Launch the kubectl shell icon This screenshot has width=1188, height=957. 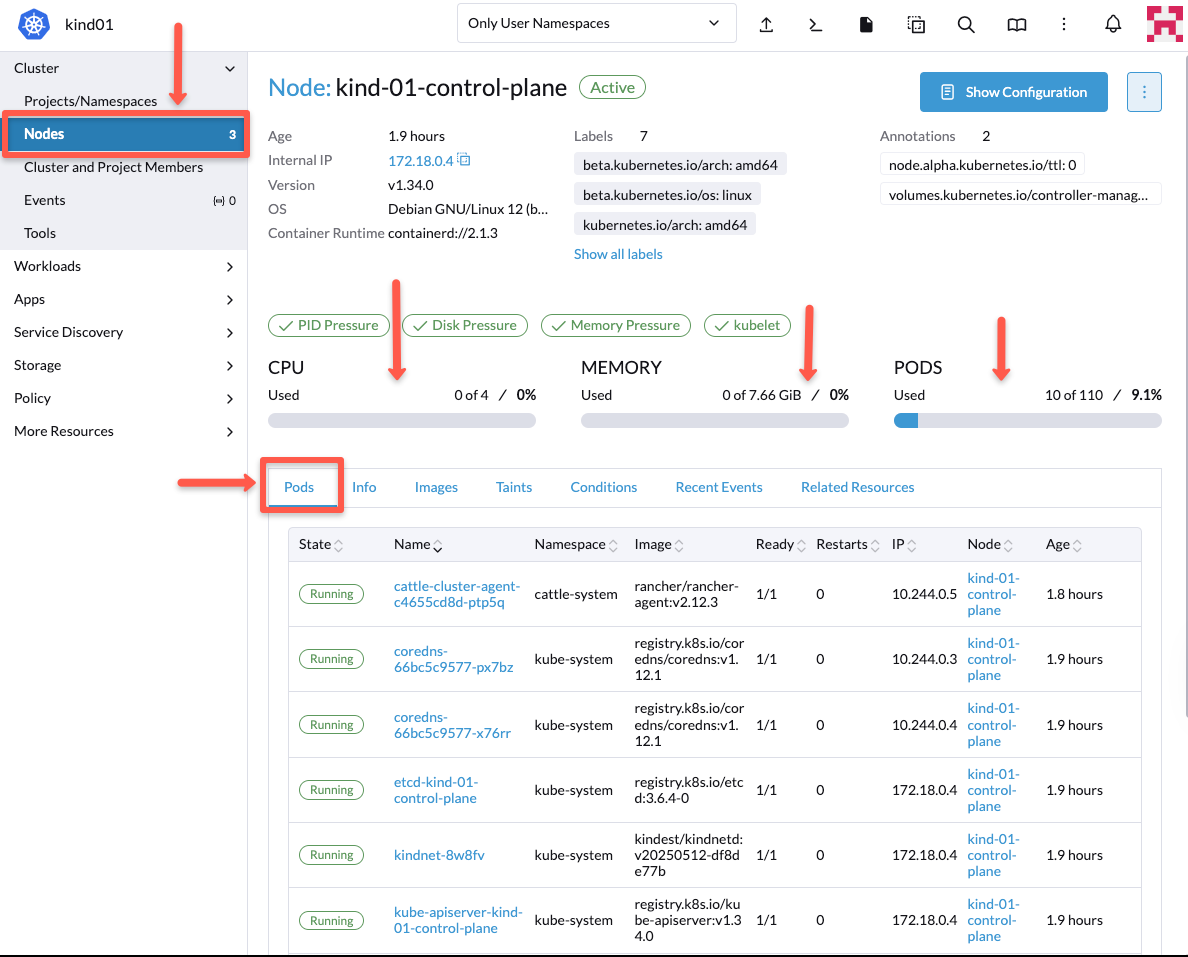tap(815, 23)
